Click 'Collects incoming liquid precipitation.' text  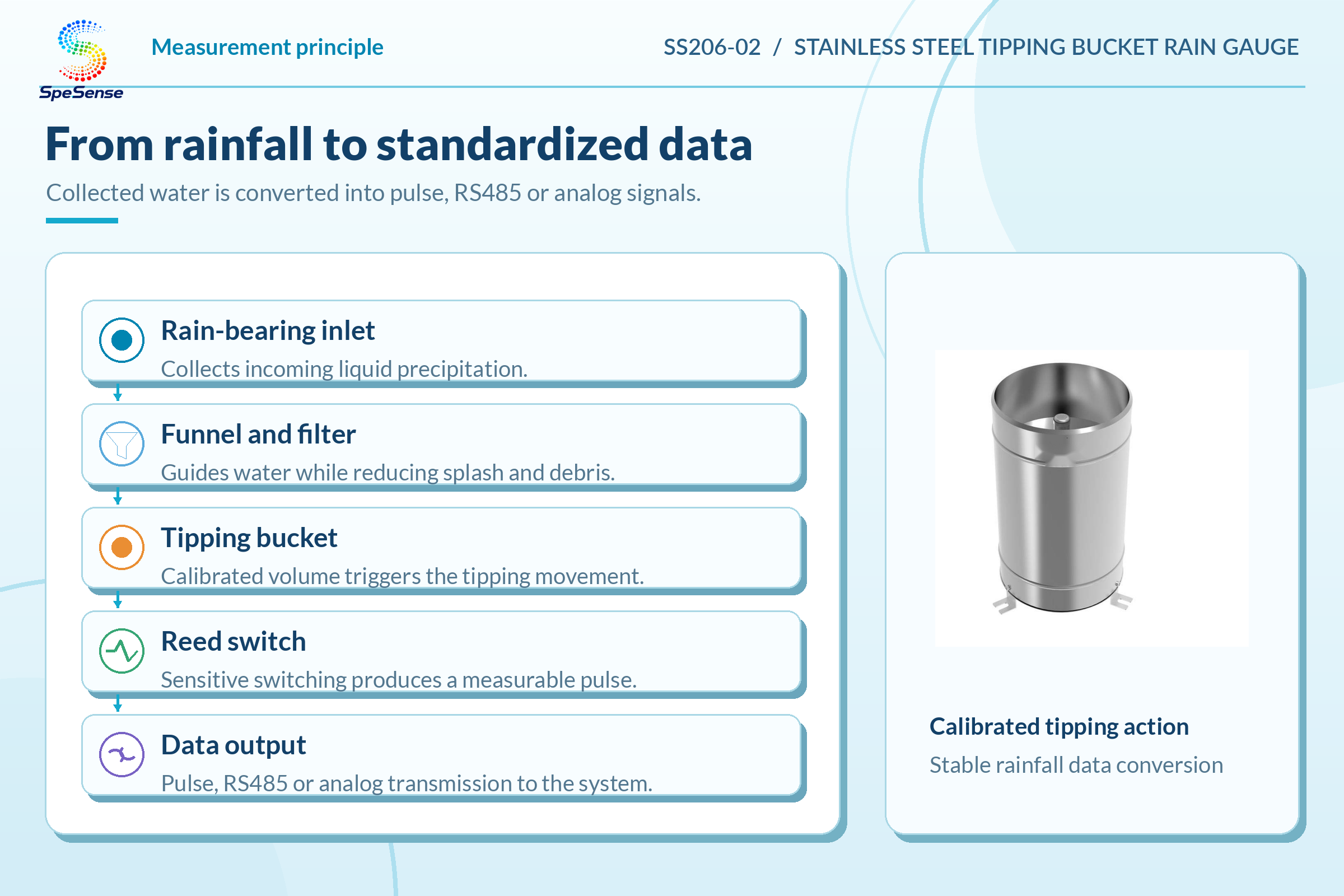[x=344, y=369]
